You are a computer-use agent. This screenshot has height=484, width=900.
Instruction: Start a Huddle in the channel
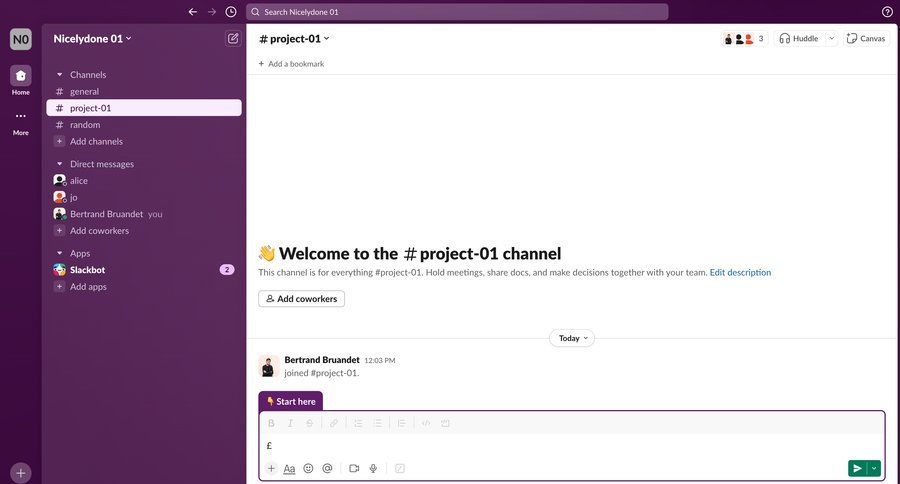[799, 38]
